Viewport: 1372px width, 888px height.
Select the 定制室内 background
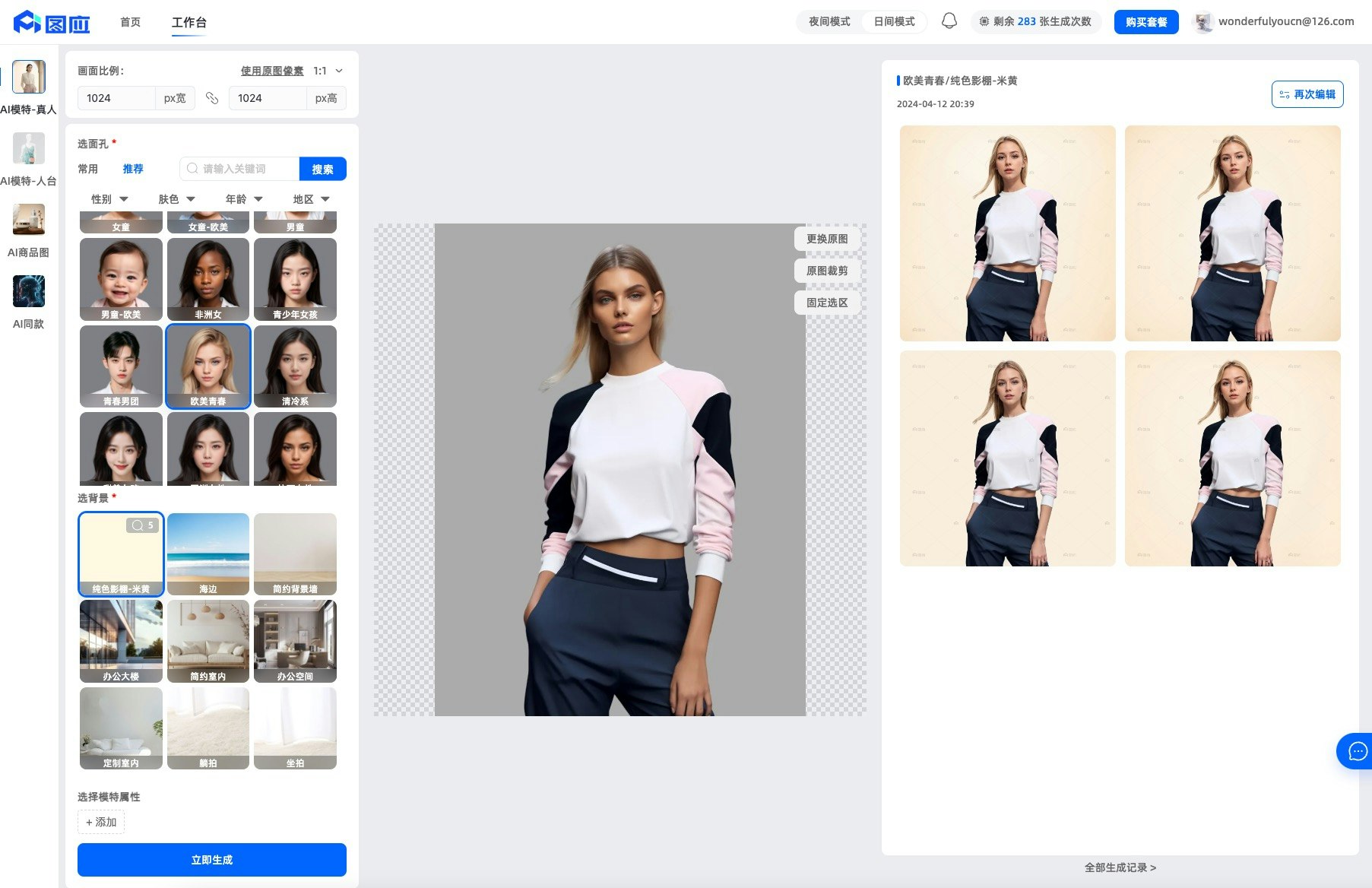click(x=121, y=728)
